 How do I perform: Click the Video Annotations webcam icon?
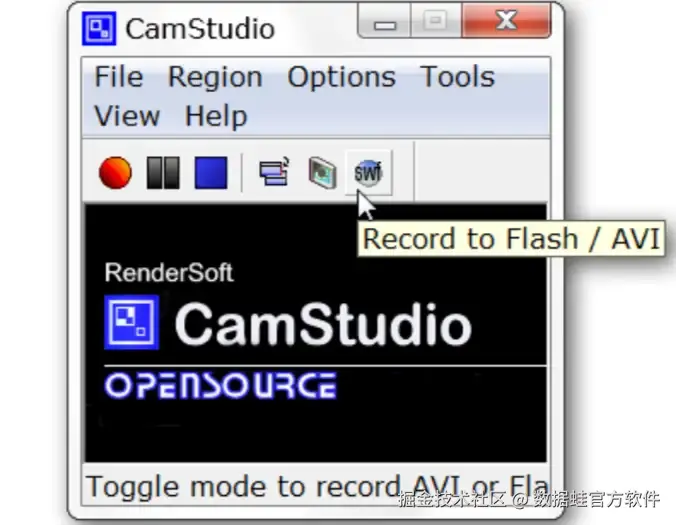322,173
